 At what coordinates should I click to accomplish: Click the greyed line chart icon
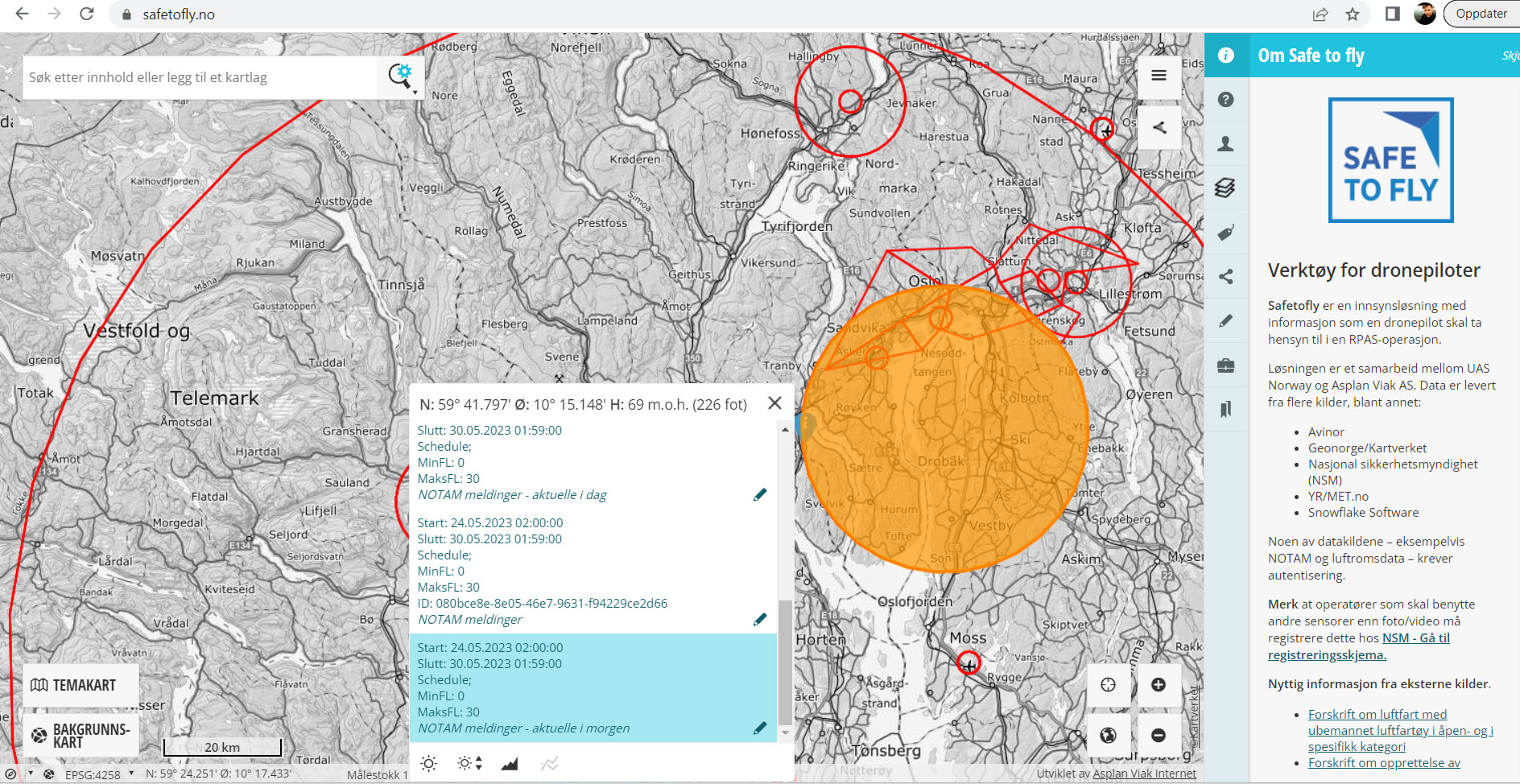549,763
